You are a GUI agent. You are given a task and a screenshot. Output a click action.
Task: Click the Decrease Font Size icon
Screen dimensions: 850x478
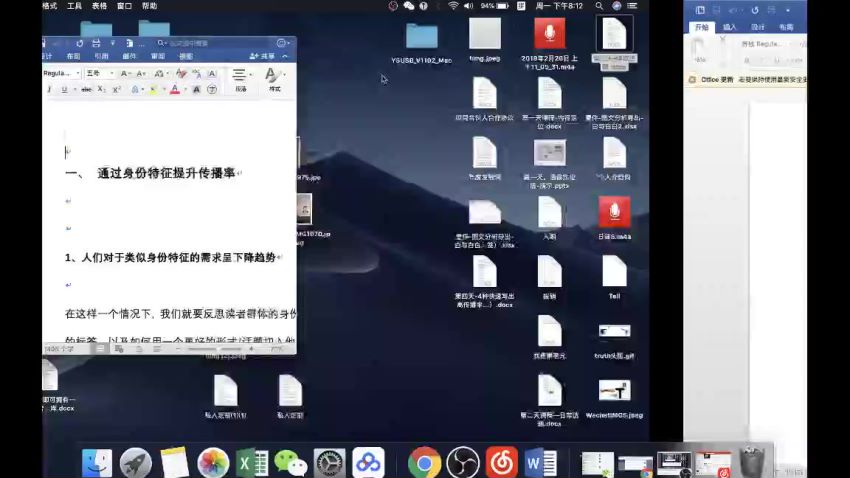[141, 74]
